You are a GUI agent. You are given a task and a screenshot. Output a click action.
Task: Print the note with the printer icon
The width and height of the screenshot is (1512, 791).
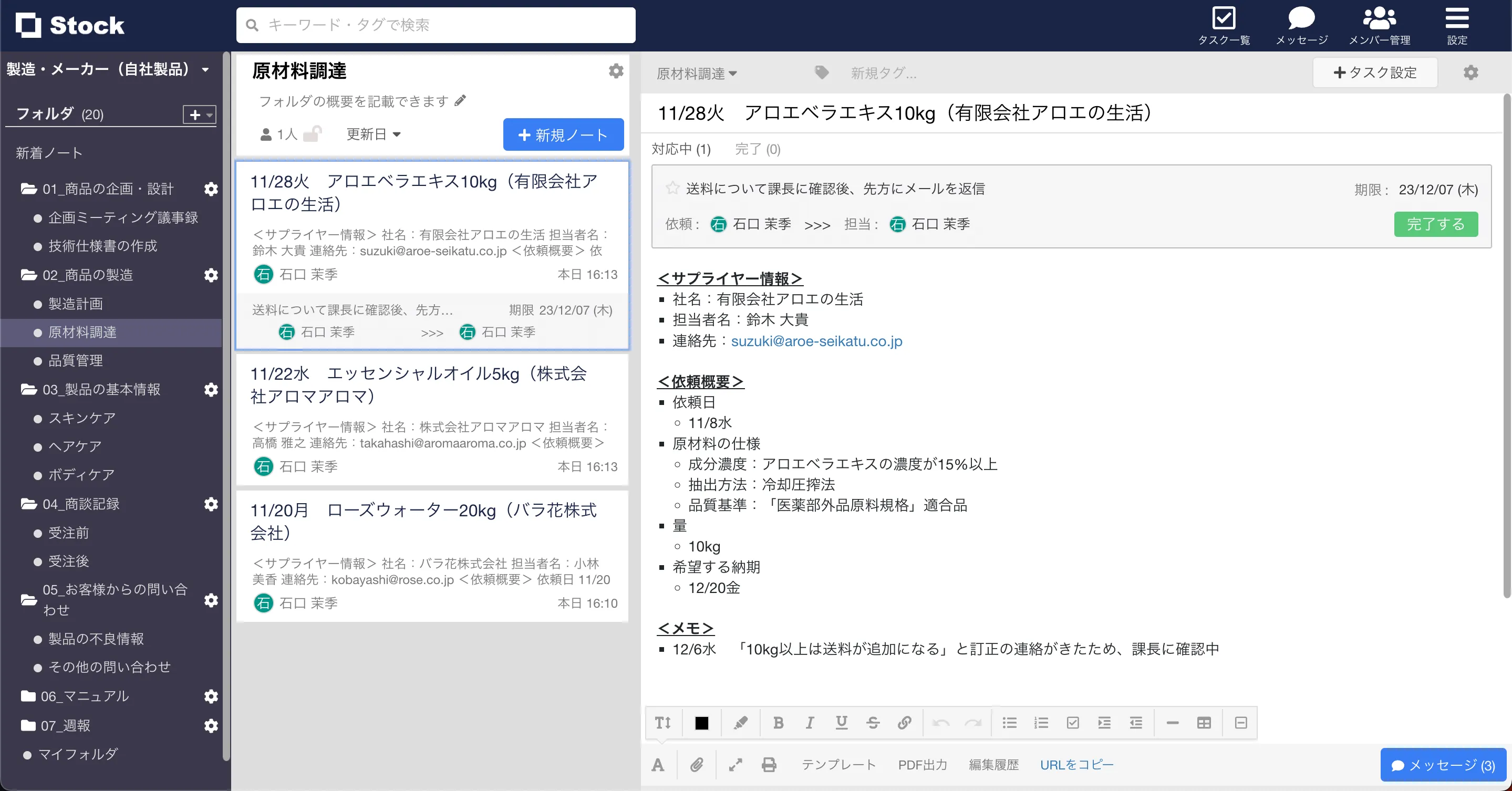pyautogui.click(x=769, y=765)
